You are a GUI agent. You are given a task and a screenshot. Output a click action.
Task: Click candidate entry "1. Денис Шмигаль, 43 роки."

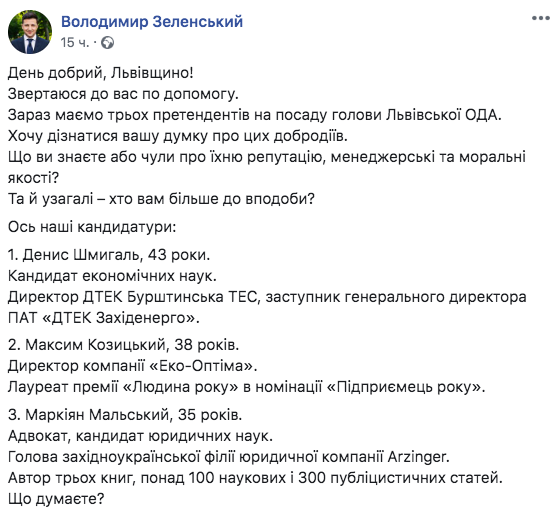tap(109, 255)
